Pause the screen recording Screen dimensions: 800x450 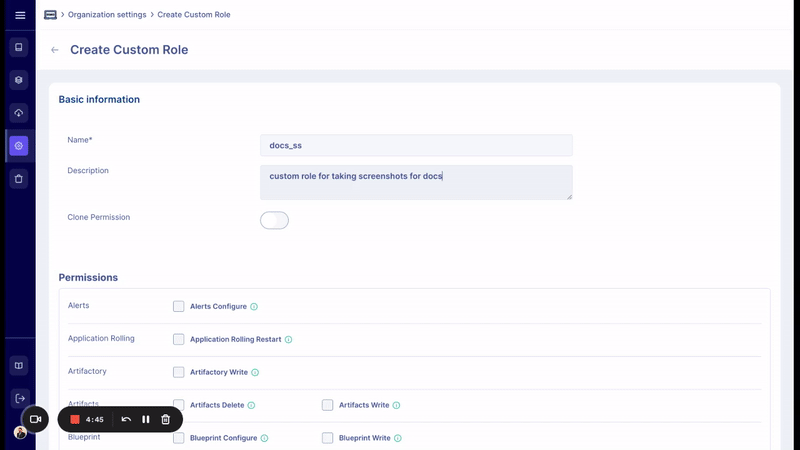coord(146,419)
